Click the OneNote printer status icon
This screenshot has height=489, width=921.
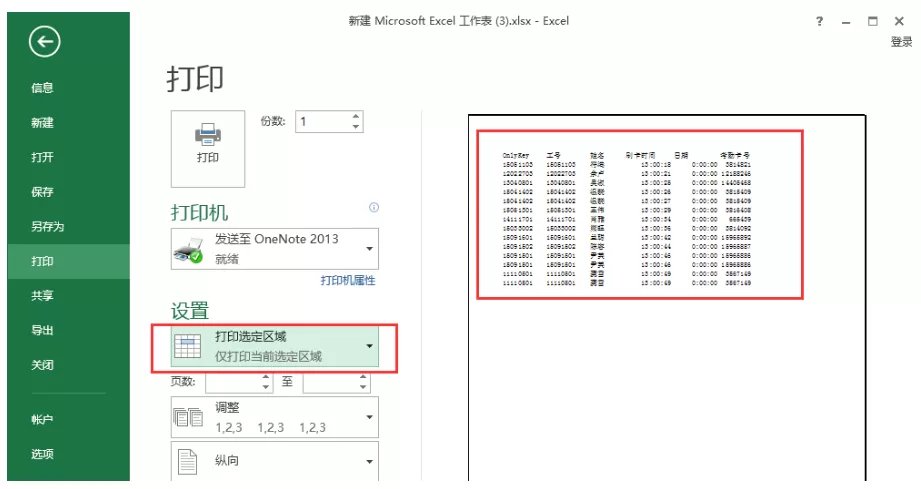(x=188, y=249)
